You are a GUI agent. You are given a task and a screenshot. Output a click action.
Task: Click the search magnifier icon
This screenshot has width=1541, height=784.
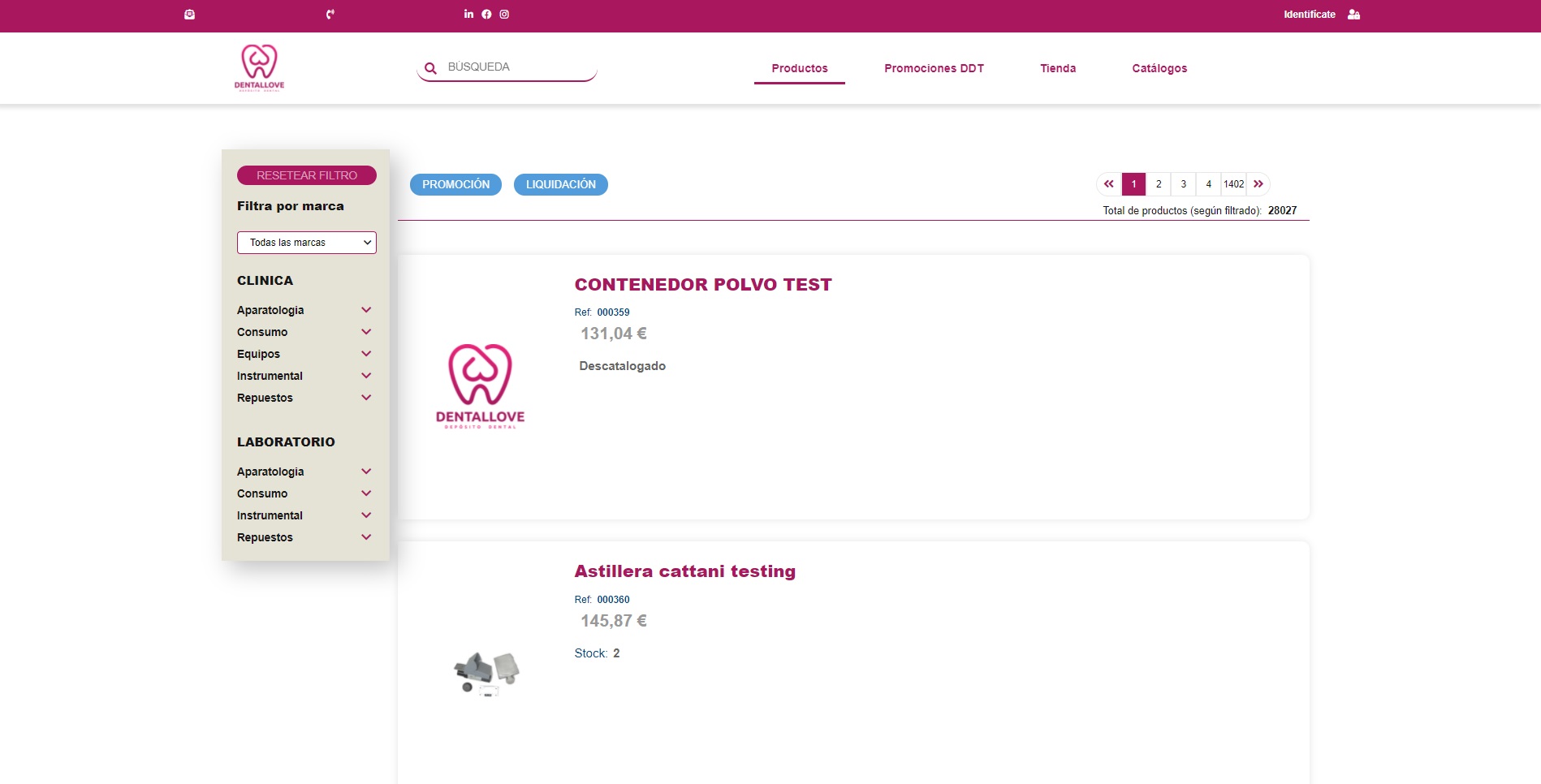coord(430,68)
